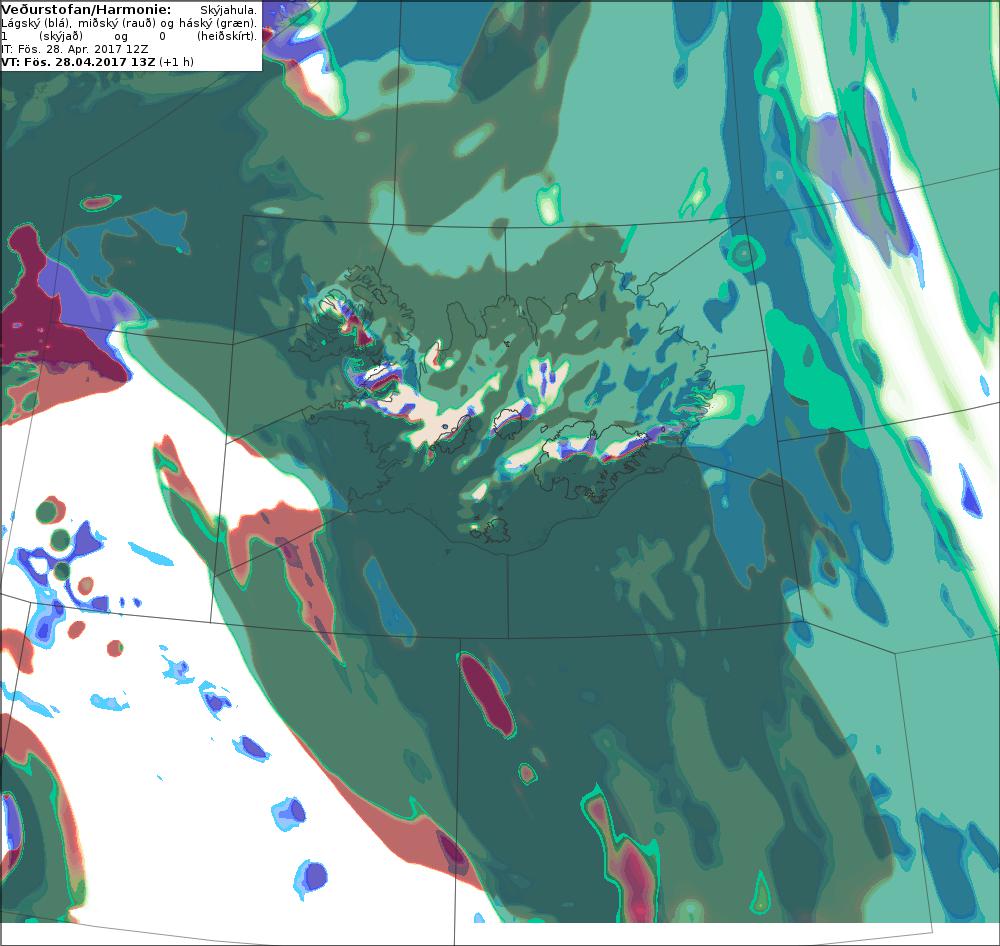Select the "VT: Fös. 28.04.2017 13Z (+1 h)" line
This screenshot has height=946, width=1000.
point(98,62)
